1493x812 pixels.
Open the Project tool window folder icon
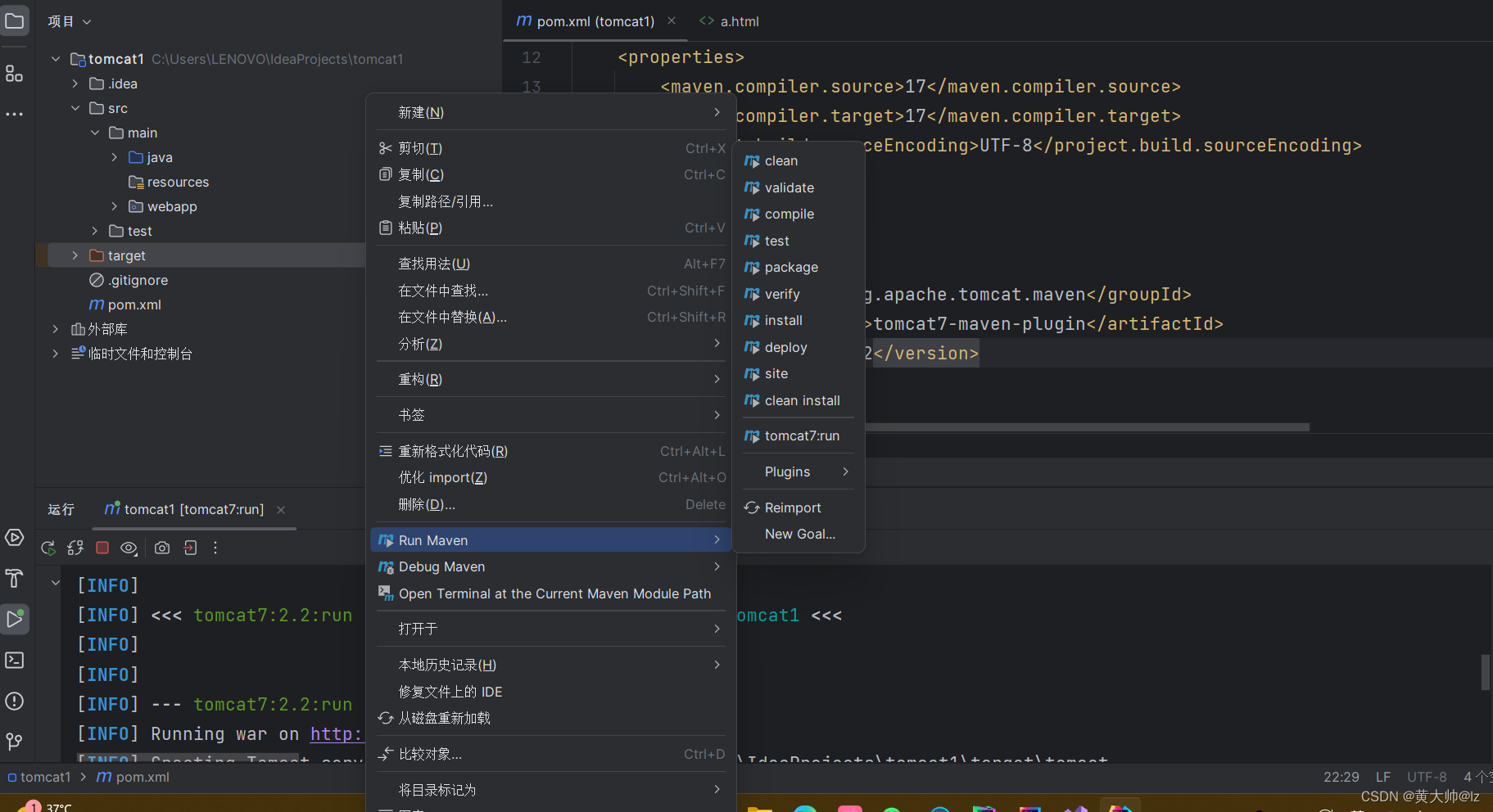tap(15, 20)
